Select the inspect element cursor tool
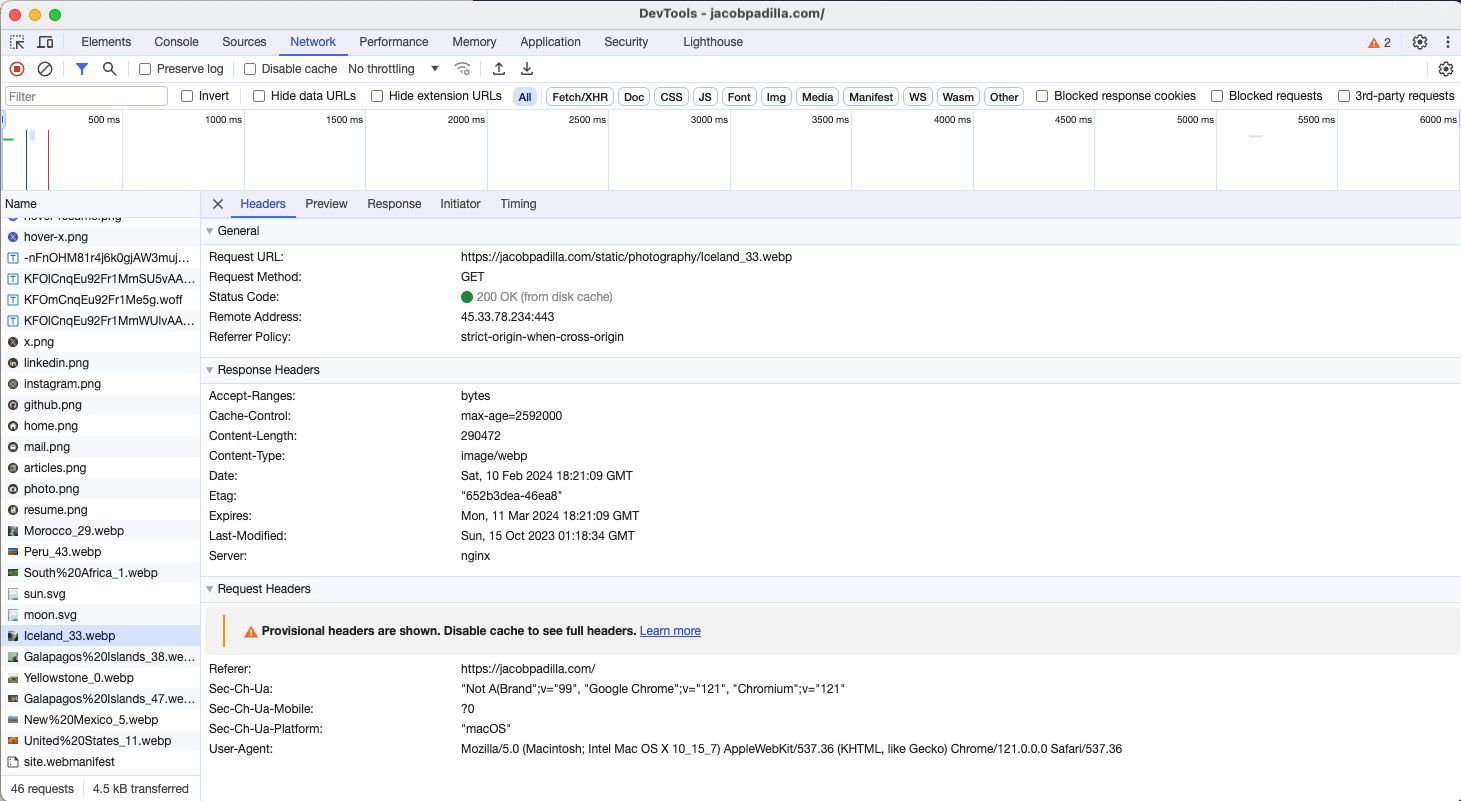 16,42
